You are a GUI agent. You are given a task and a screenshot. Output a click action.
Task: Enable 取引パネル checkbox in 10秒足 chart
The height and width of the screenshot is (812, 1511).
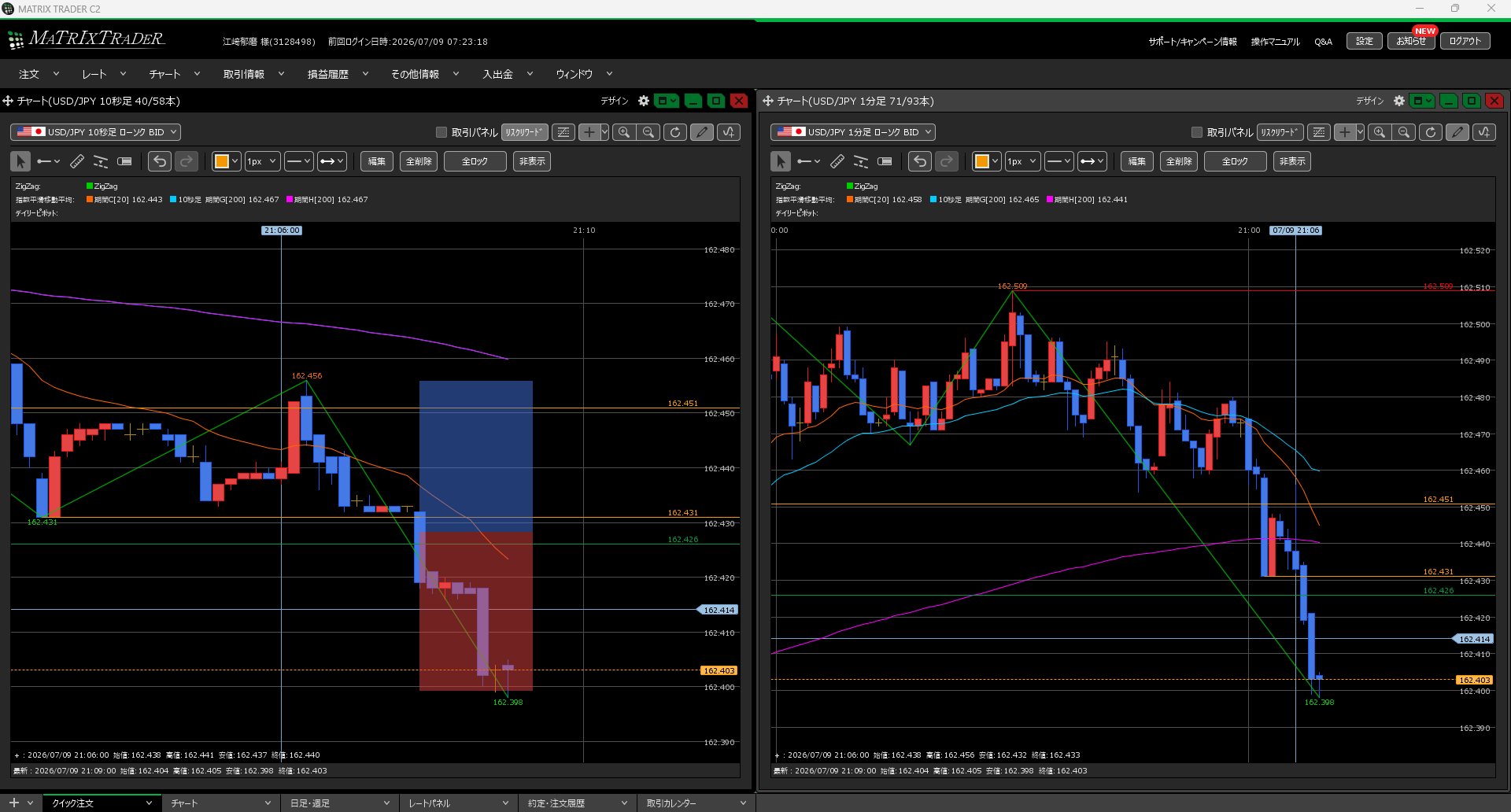[441, 132]
